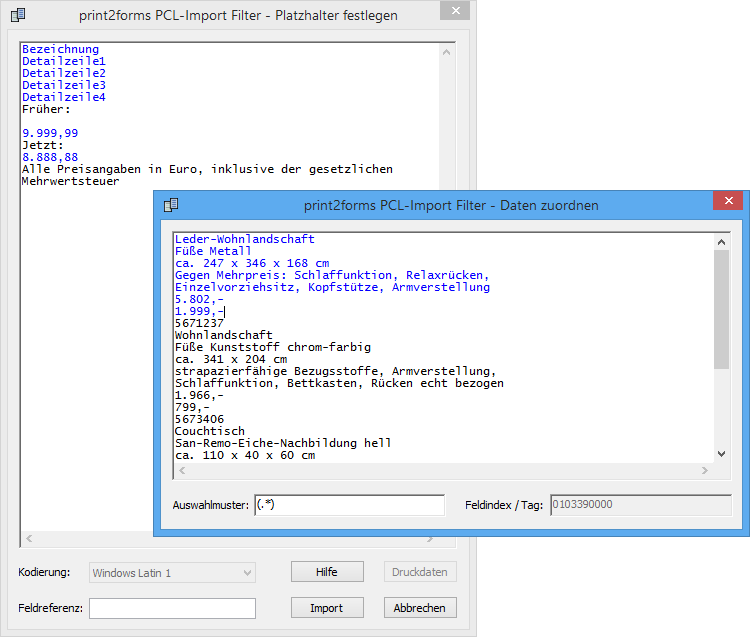Screen dimensions: 750x637
Task: Click the scroll up arrow in data list
Action: coord(722,241)
